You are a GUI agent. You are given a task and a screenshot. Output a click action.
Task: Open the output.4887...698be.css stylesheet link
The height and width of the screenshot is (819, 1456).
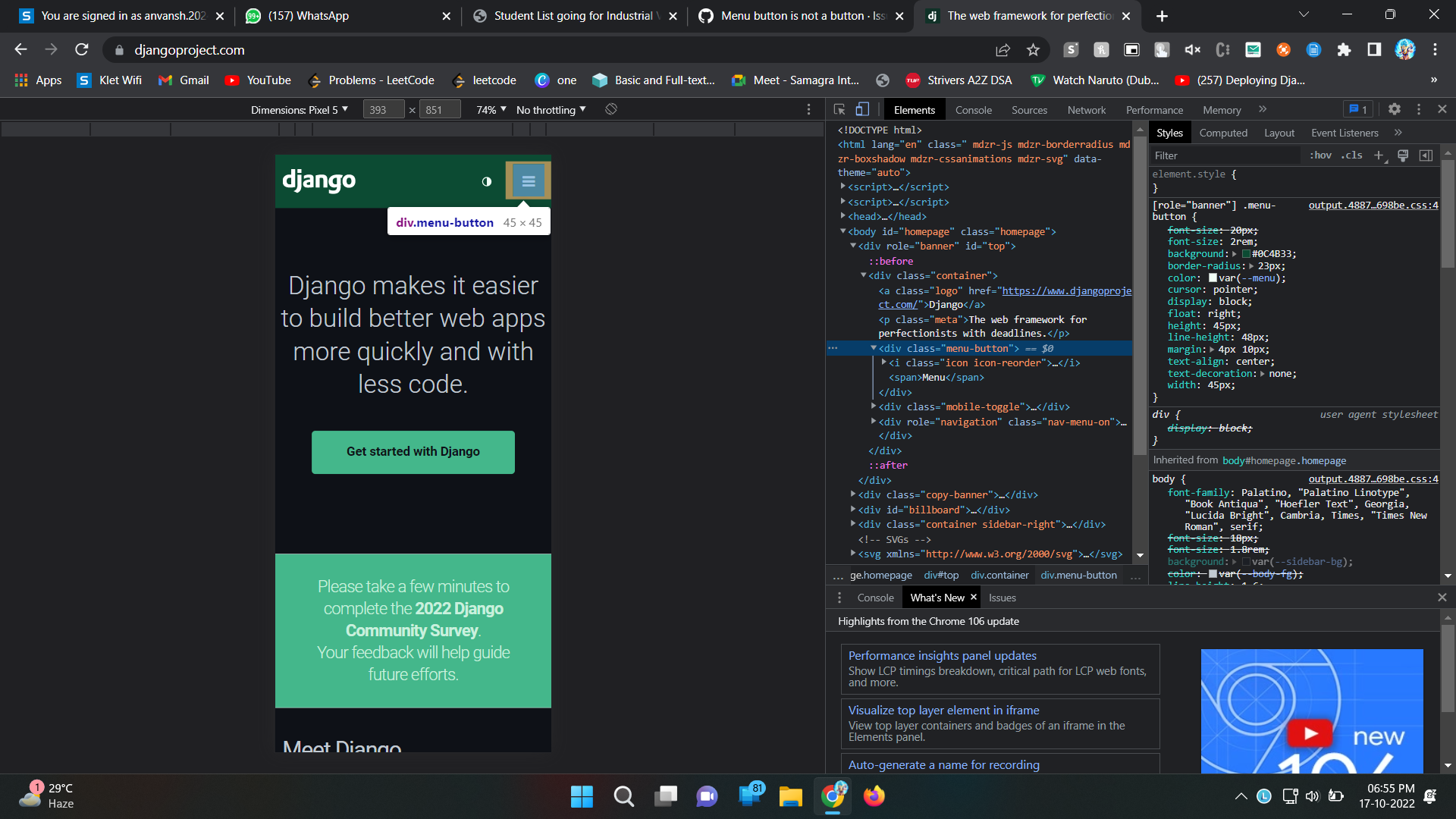[1373, 206]
